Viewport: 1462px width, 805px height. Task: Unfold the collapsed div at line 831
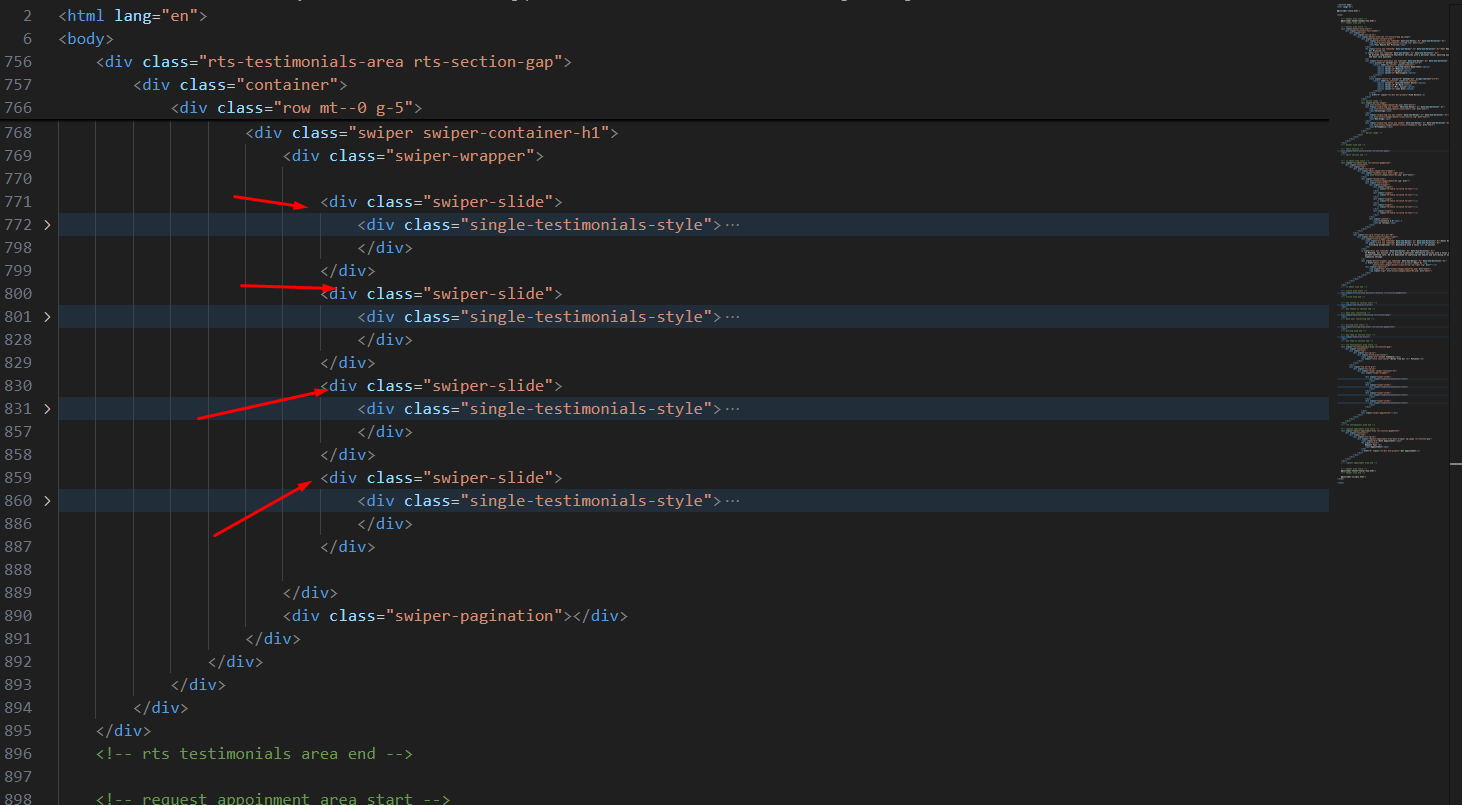47,409
